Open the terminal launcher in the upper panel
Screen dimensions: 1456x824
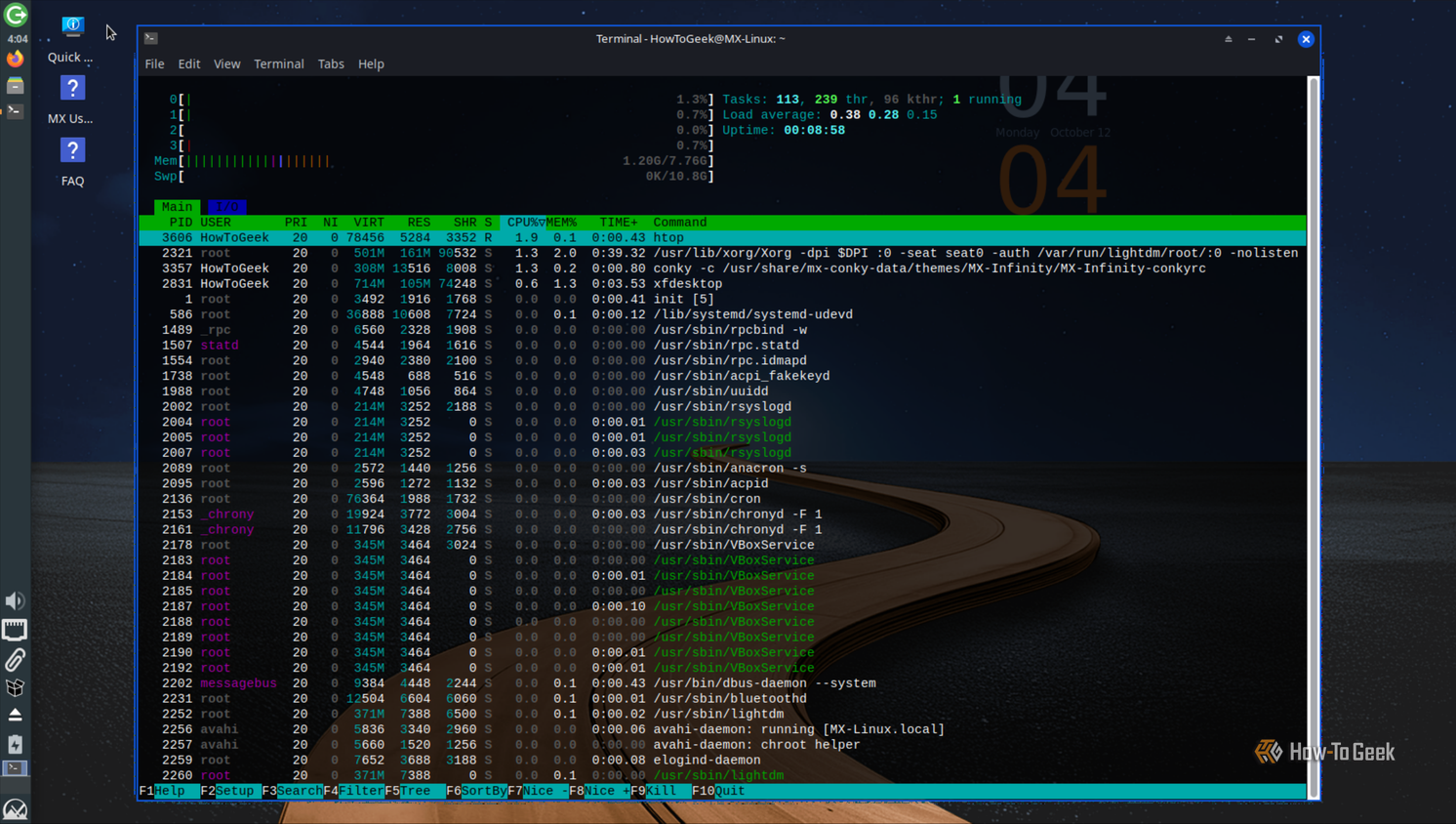[x=15, y=111]
